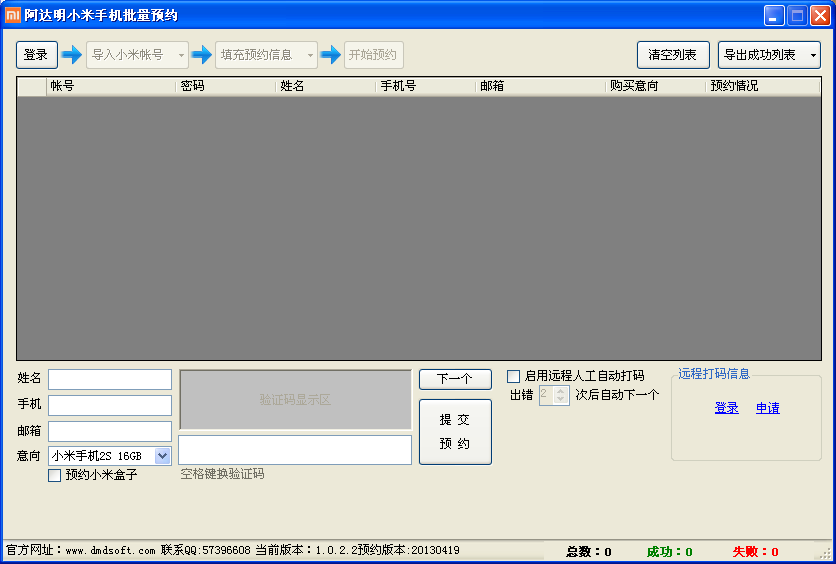
Task: Click the 总数：0 status entry
Action: [x=589, y=552]
